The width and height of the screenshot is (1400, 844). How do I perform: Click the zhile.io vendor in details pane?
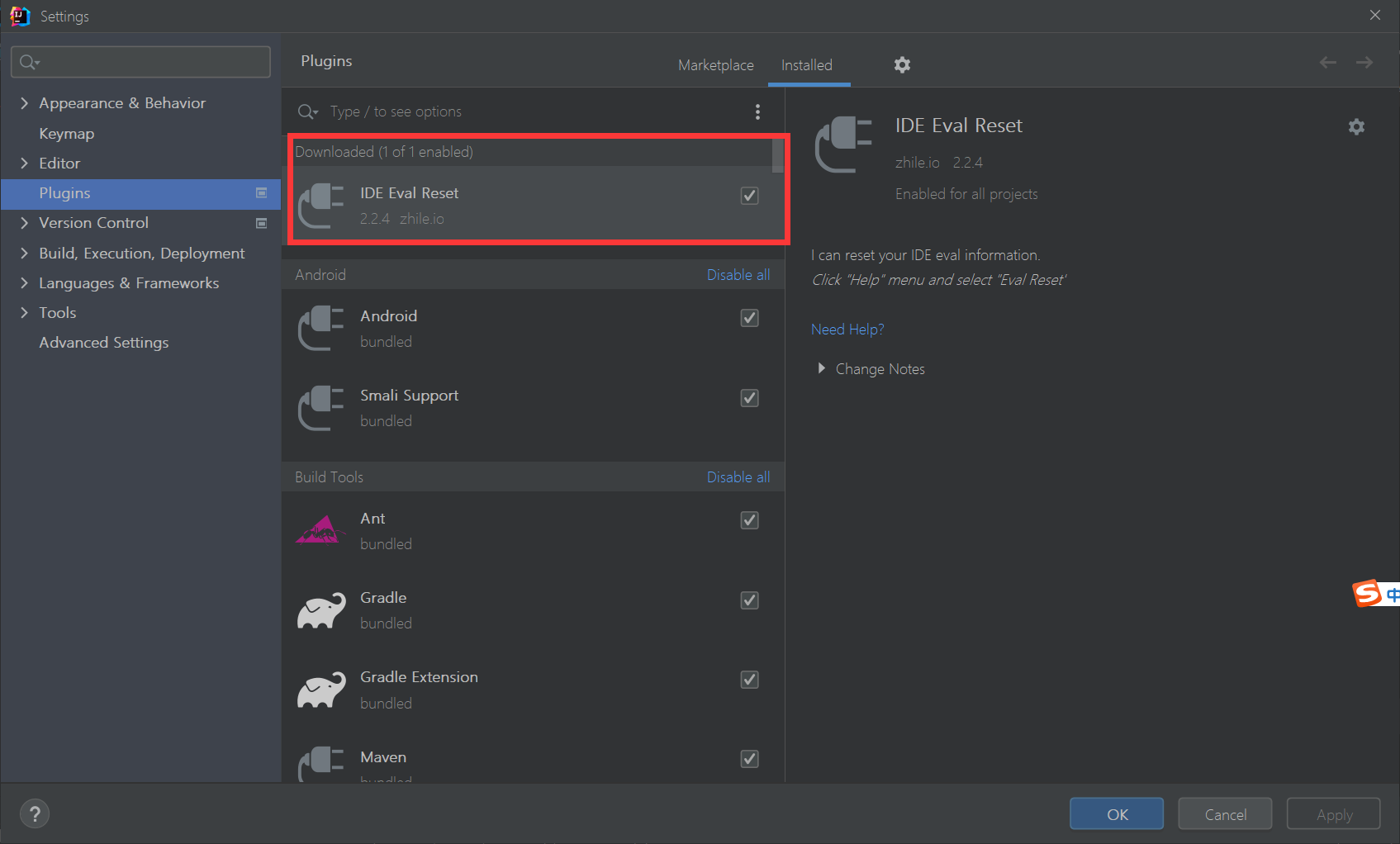pos(917,163)
